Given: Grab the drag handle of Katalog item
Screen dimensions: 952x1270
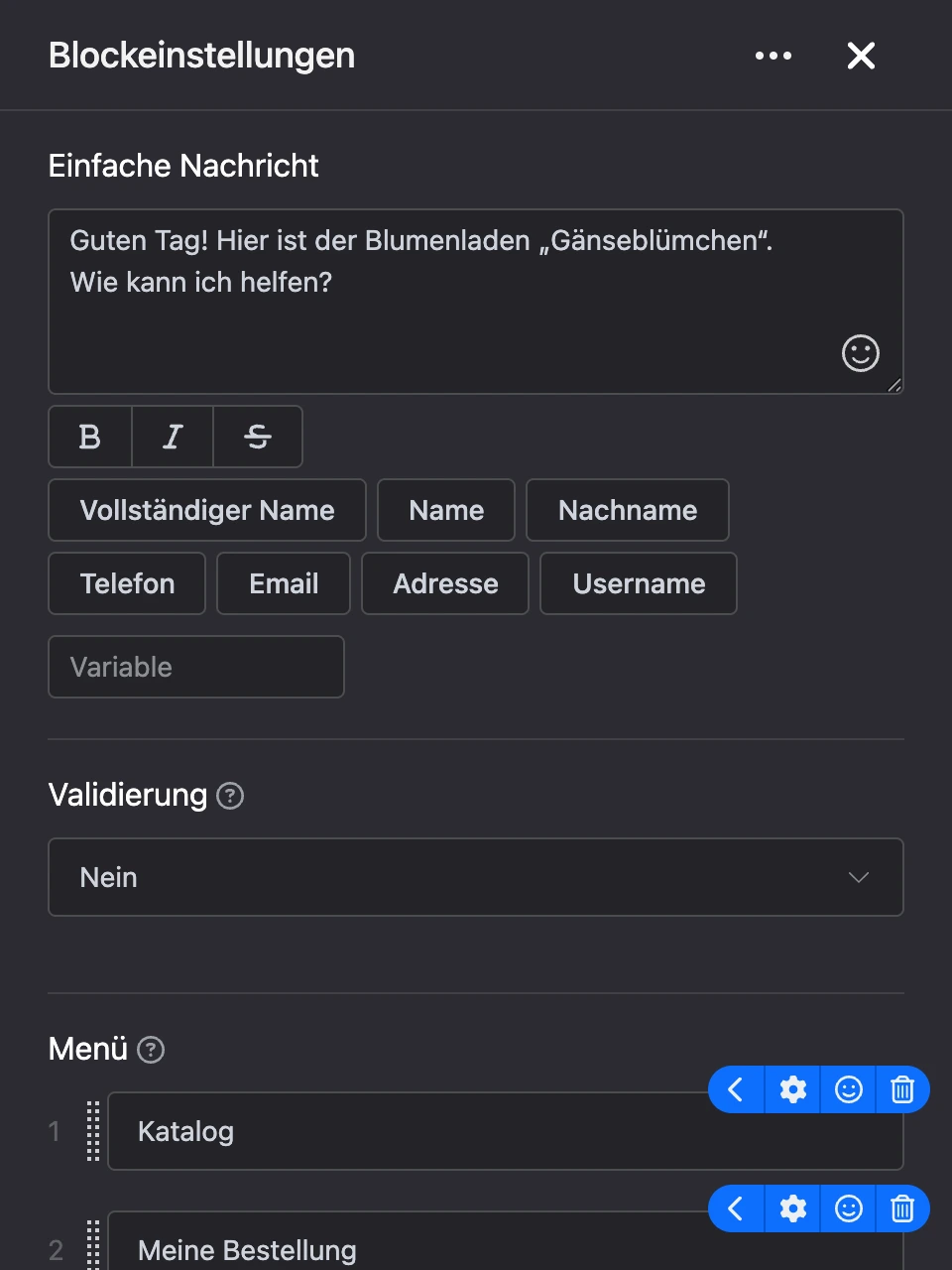Looking at the screenshot, I should pyautogui.click(x=93, y=1131).
